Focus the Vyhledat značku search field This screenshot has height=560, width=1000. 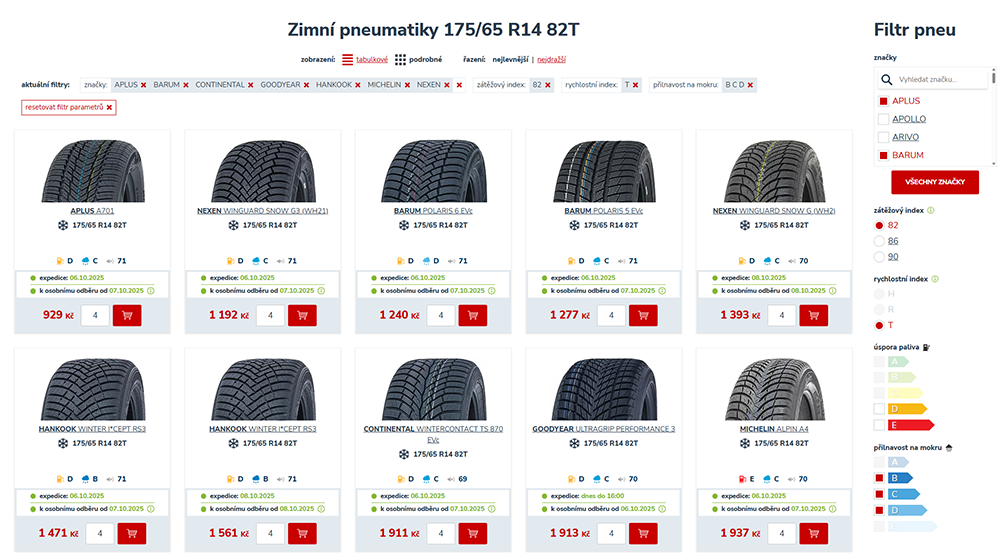(x=940, y=79)
